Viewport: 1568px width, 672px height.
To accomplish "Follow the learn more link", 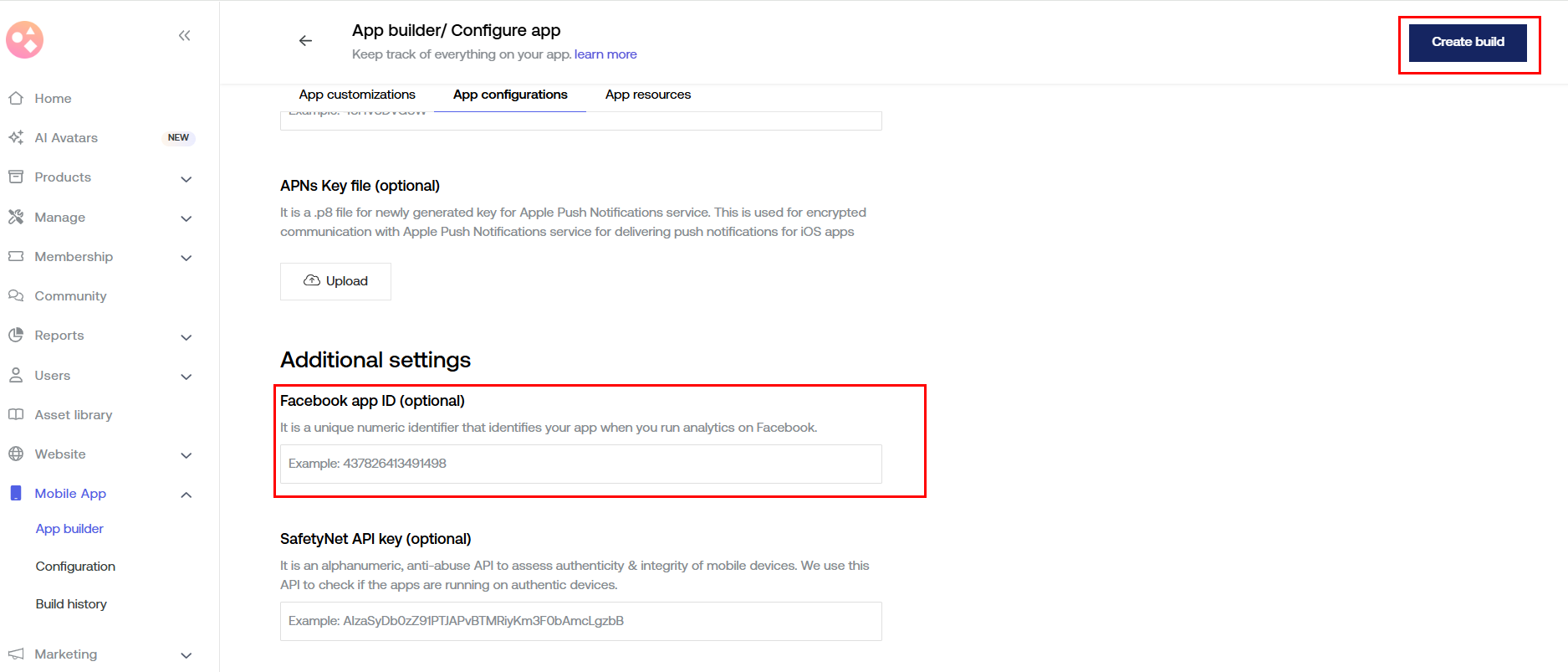I will click(x=605, y=54).
